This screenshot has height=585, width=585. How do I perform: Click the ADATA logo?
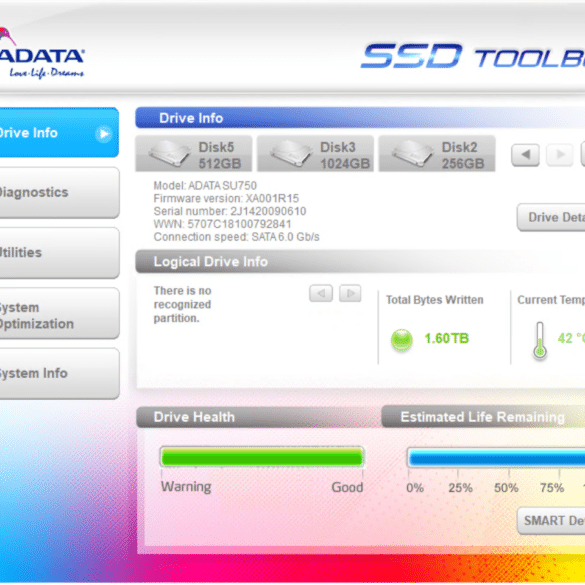42,53
